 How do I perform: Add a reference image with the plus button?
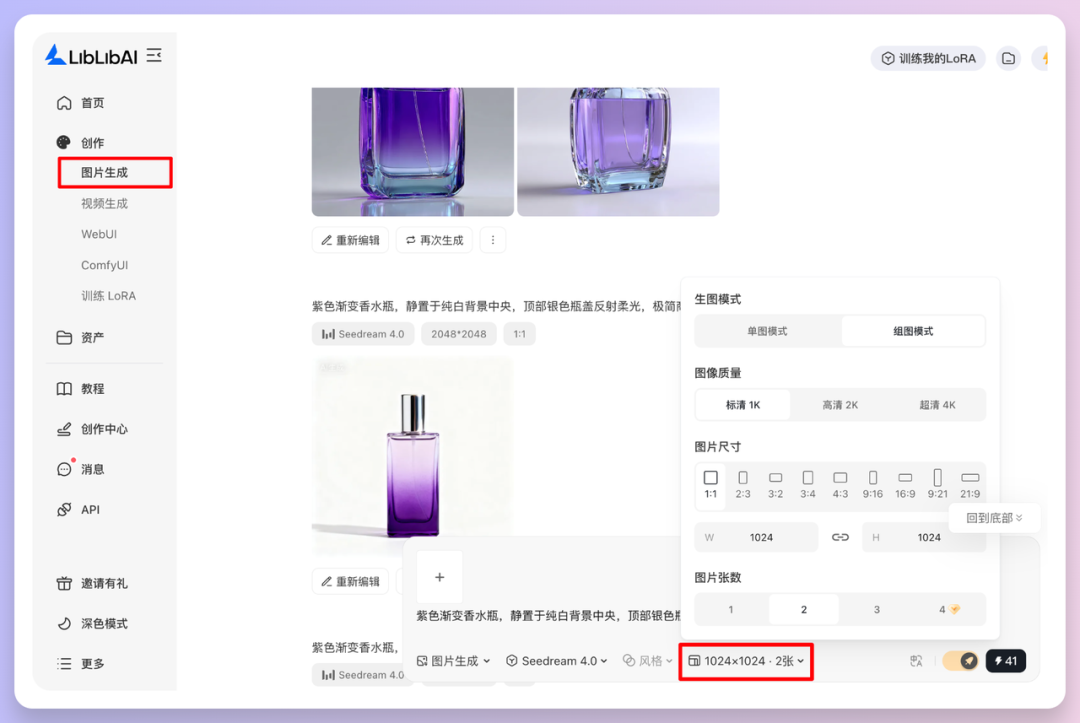439,577
